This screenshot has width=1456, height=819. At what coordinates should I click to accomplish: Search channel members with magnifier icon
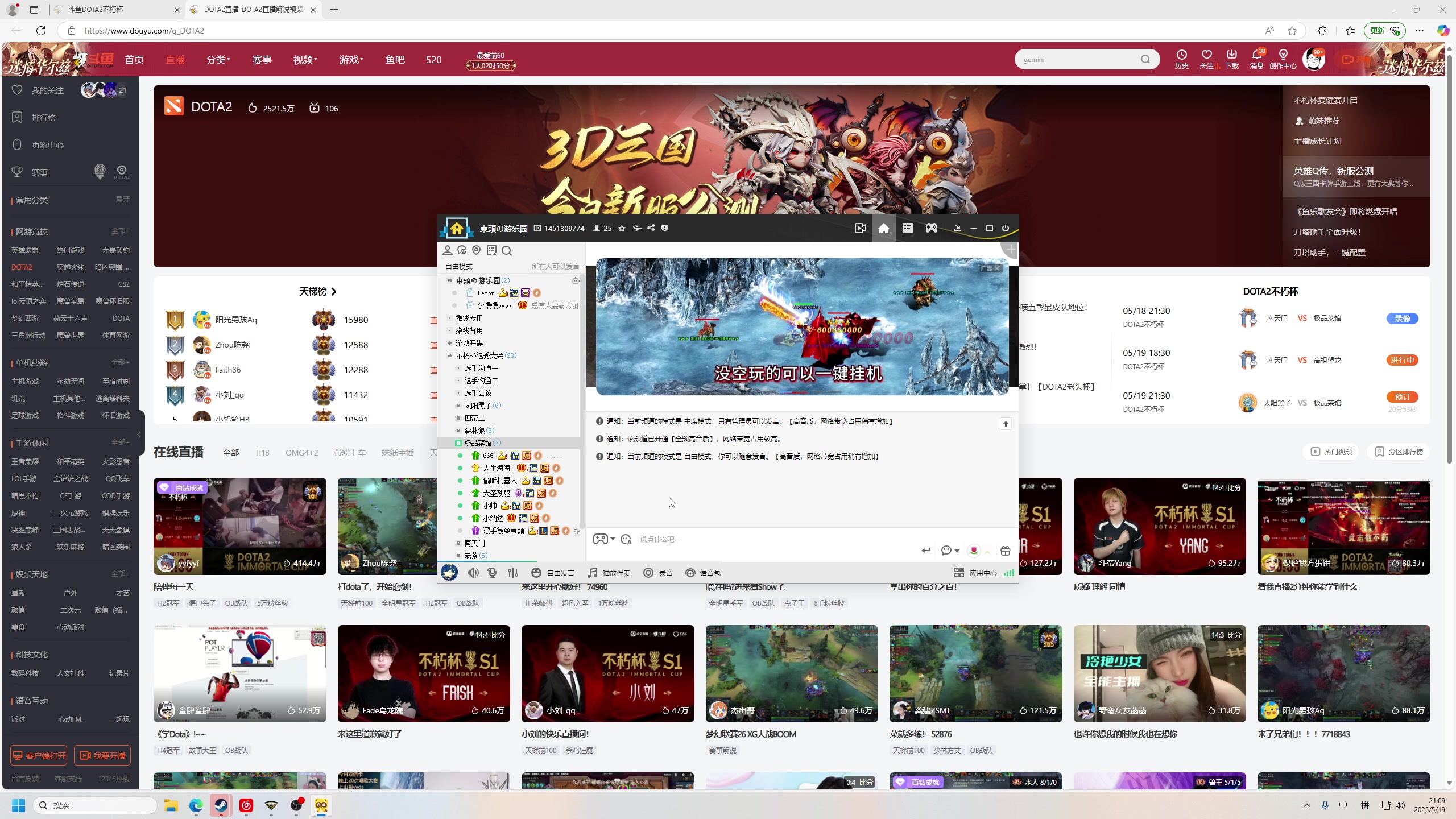(x=507, y=251)
